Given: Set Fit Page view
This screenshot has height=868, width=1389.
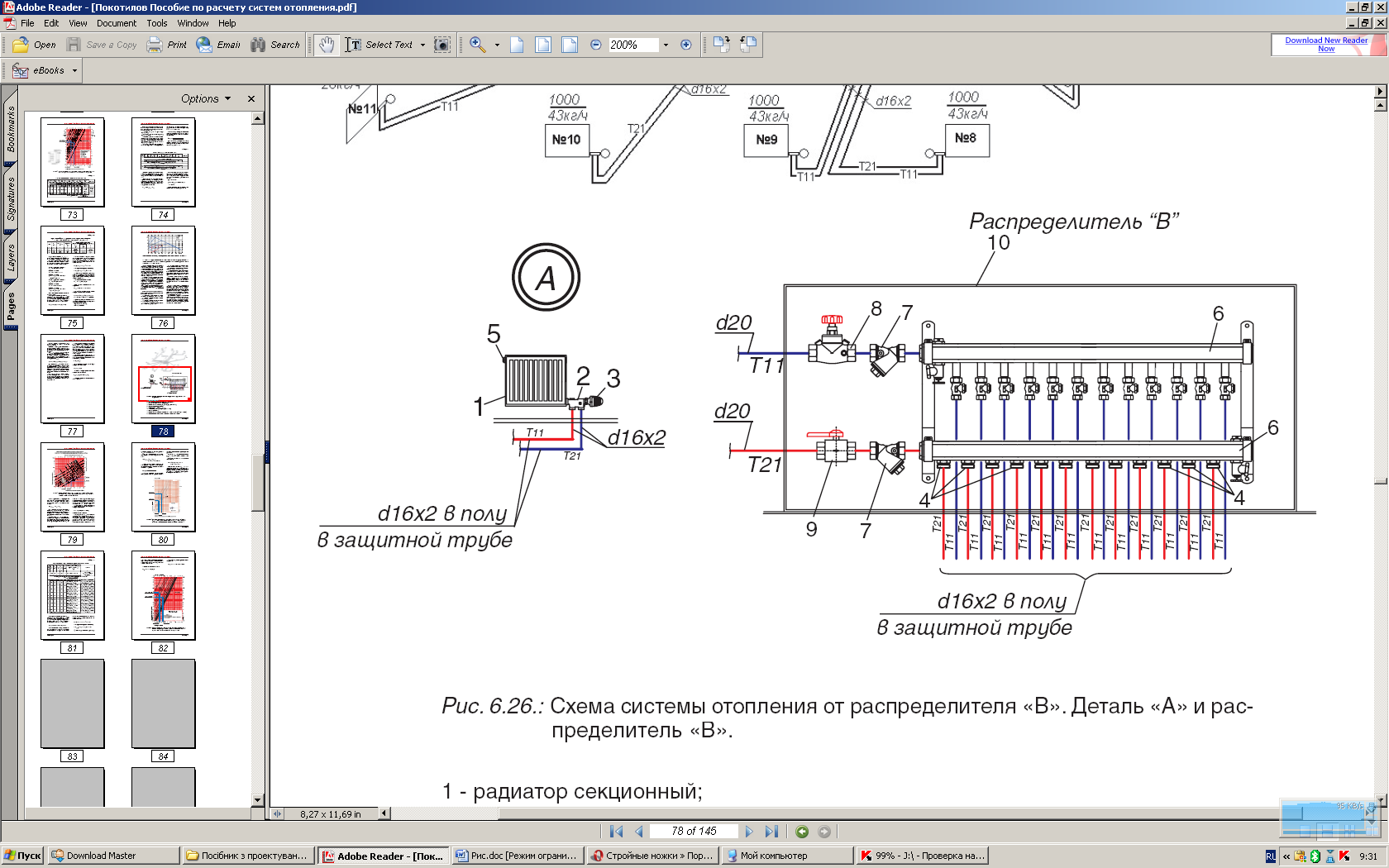Looking at the screenshot, I should [543, 45].
